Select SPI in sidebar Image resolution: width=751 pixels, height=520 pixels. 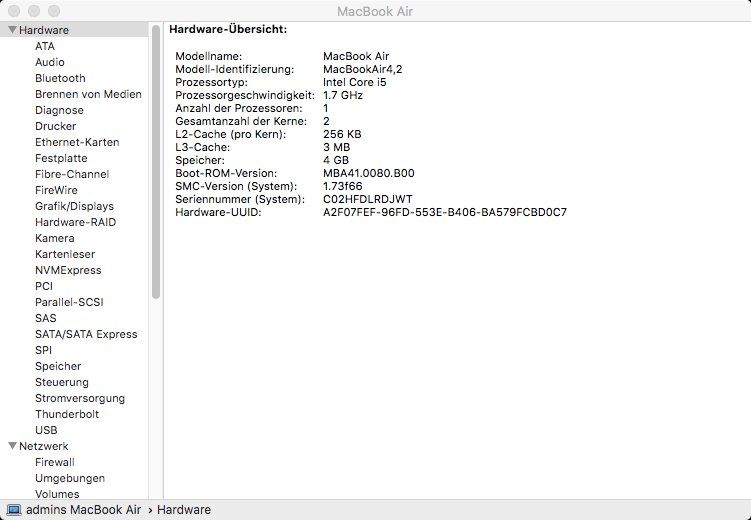[x=43, y=350]
